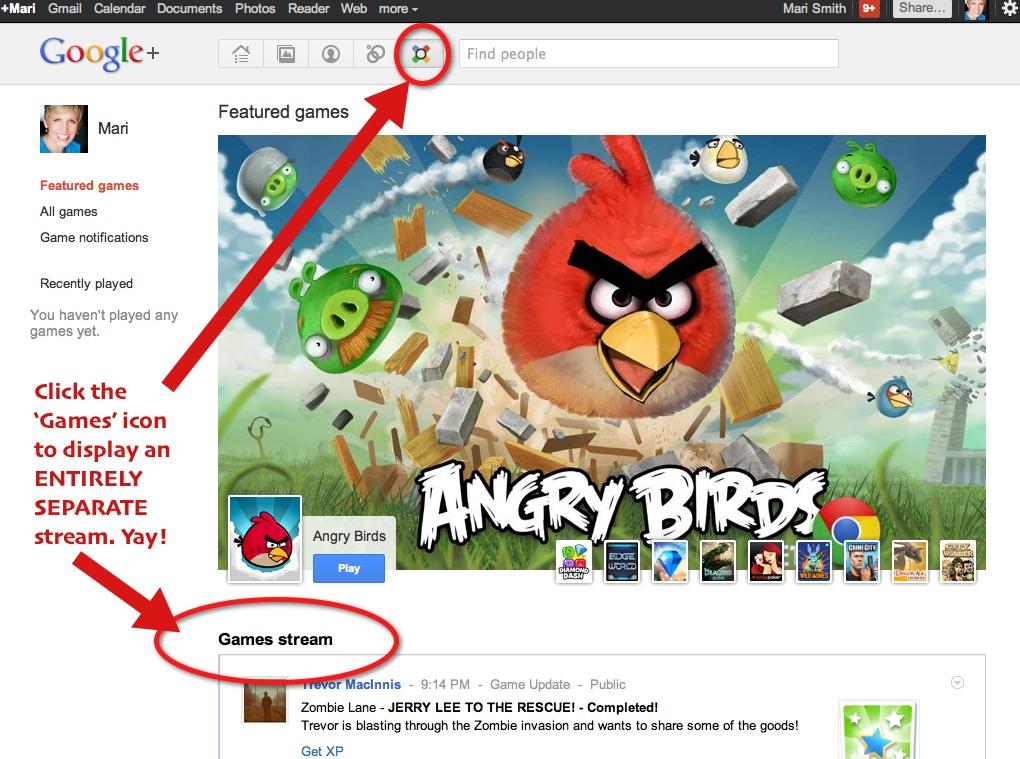Viewport: 1020px width, 759px height.
Task: Click the 'Games stream' heading
Action: [275, 639]
